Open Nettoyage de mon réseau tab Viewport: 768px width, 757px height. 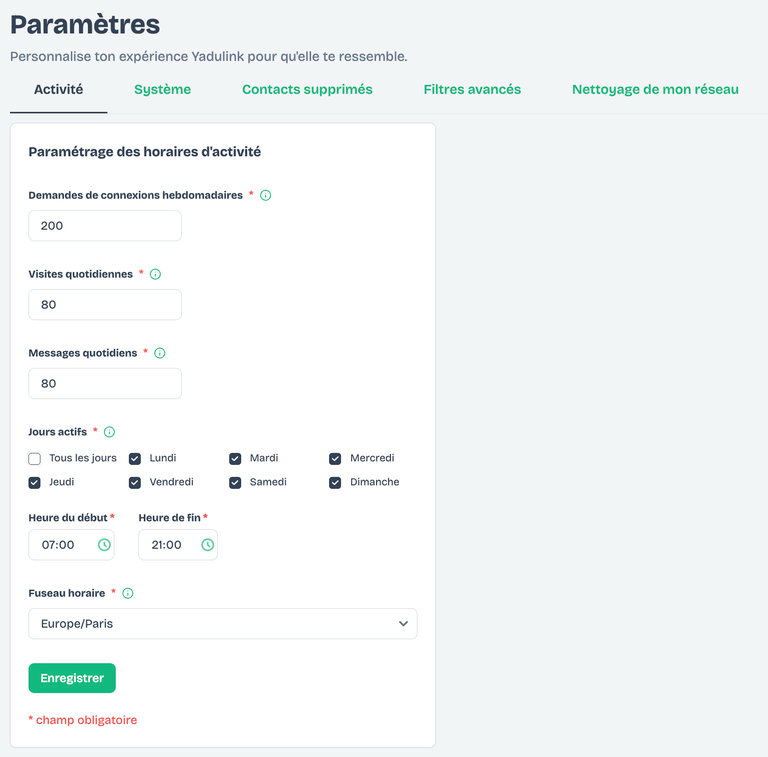655,89
